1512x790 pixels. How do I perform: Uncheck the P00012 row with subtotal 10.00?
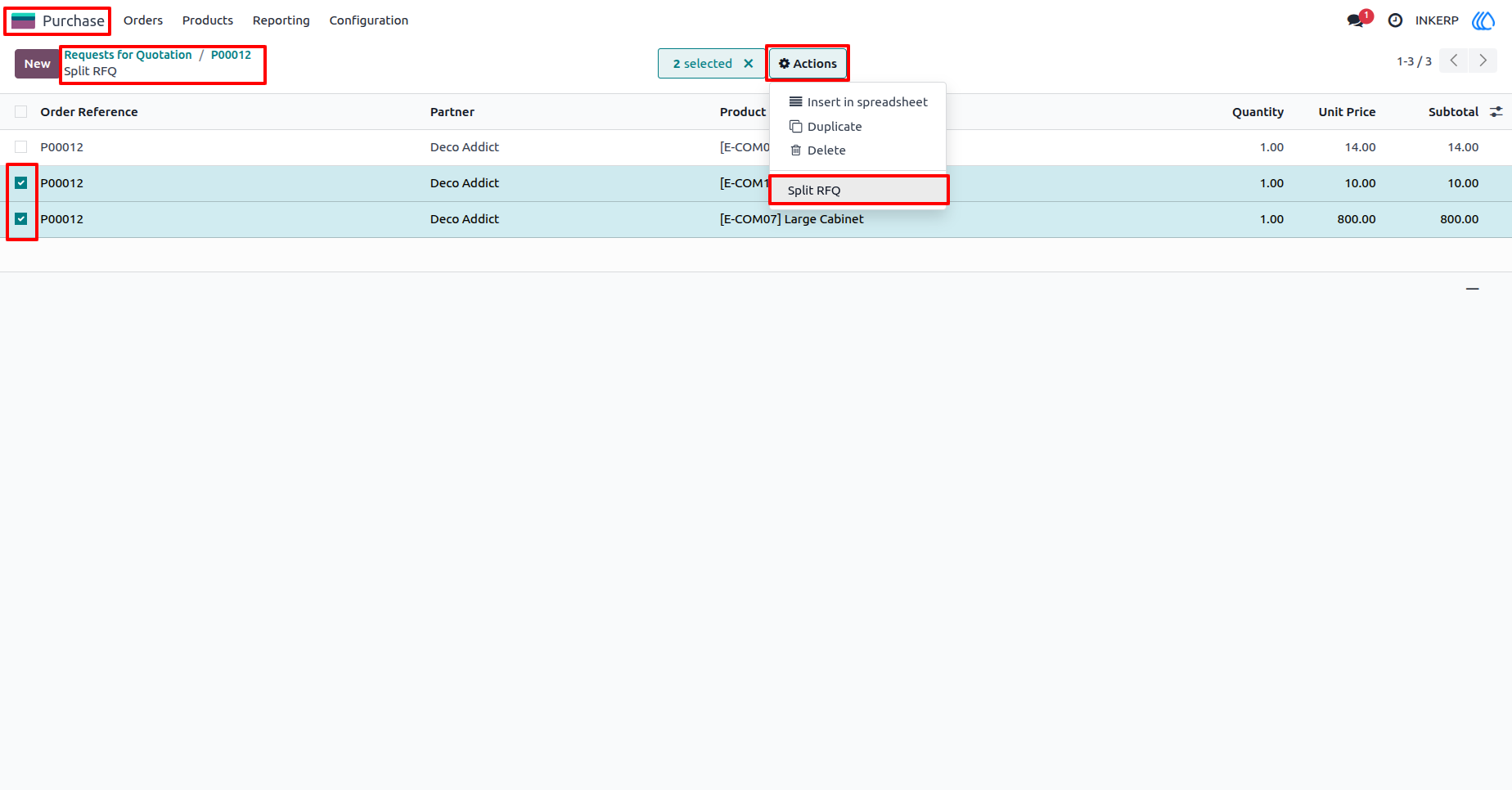21,183
